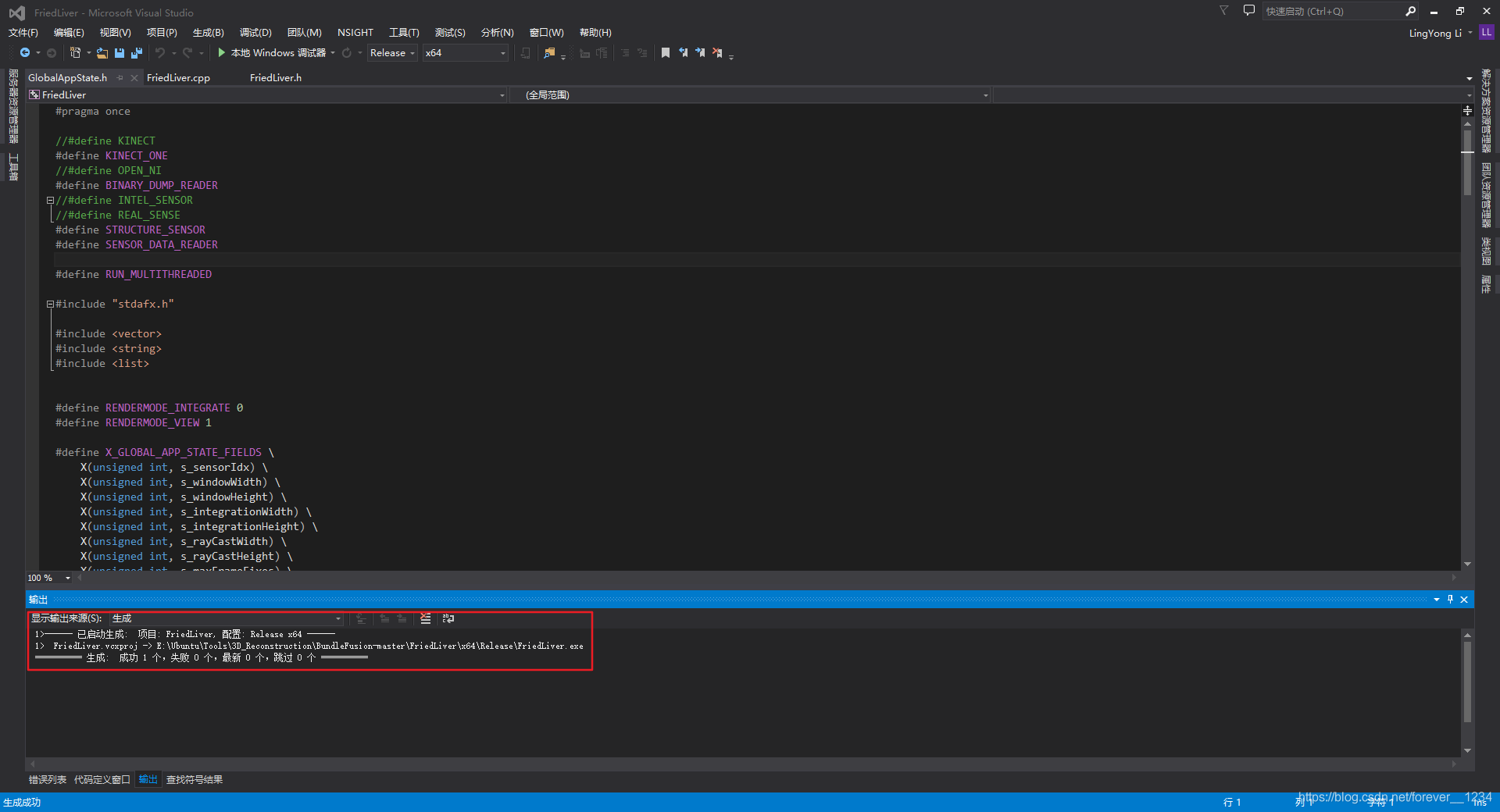Toggle auto-hide pin on Output panel
Screen dimensions: 1500x812
(x=1450, y=600)
